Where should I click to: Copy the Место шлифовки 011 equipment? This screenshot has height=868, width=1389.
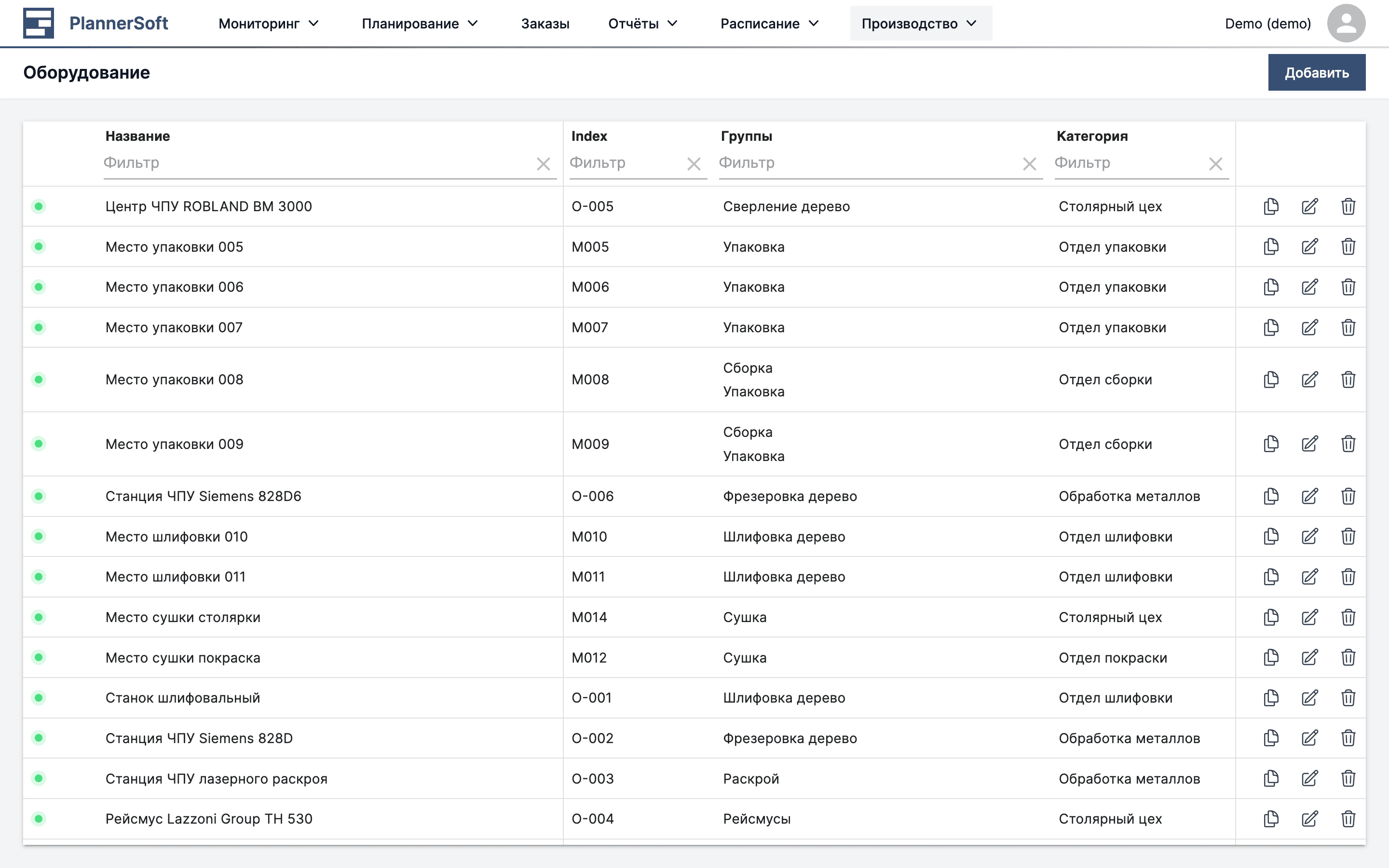1271,576
